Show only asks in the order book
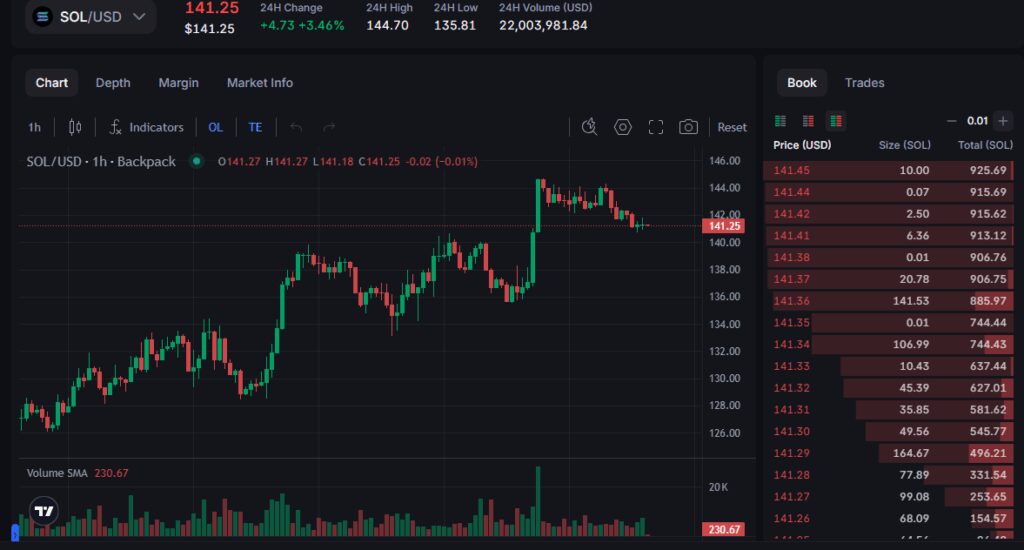The image size is (1024, 550). tap(808, 121)
